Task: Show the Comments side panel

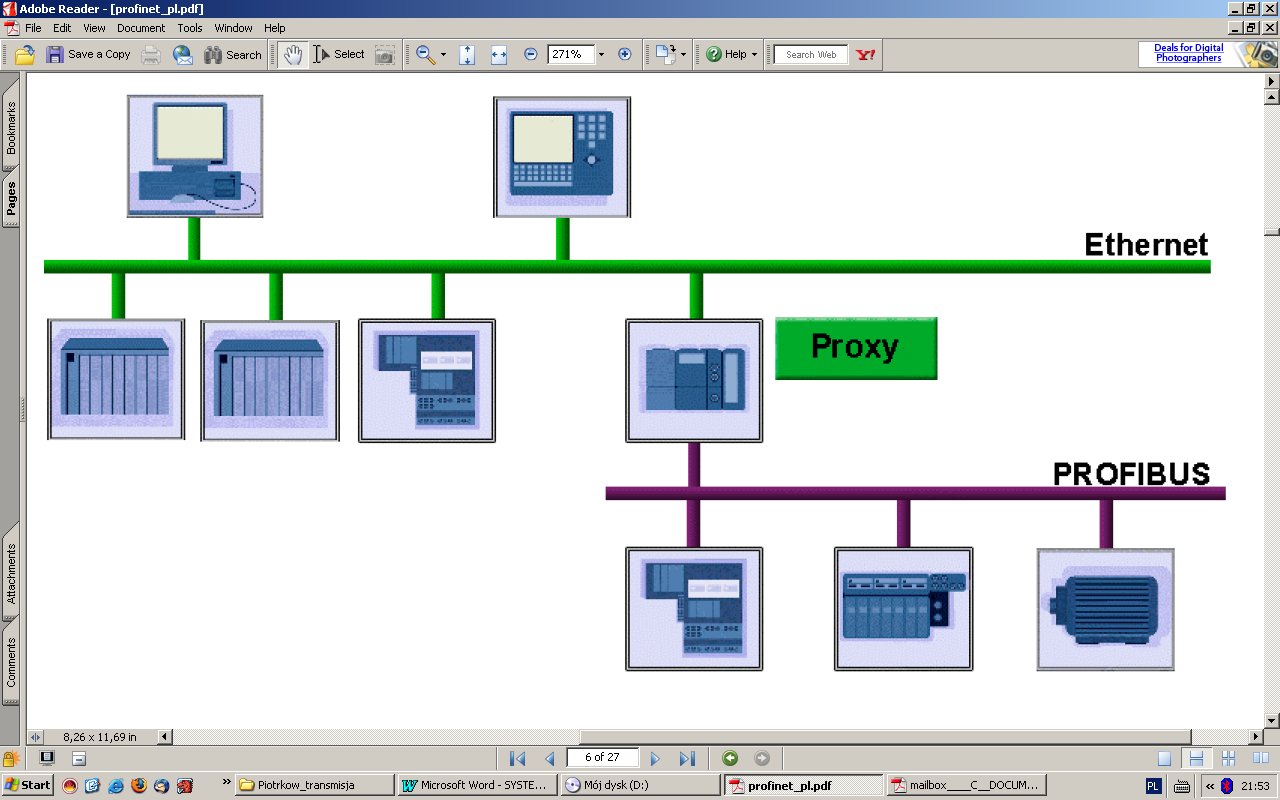Action: point(11,662)
